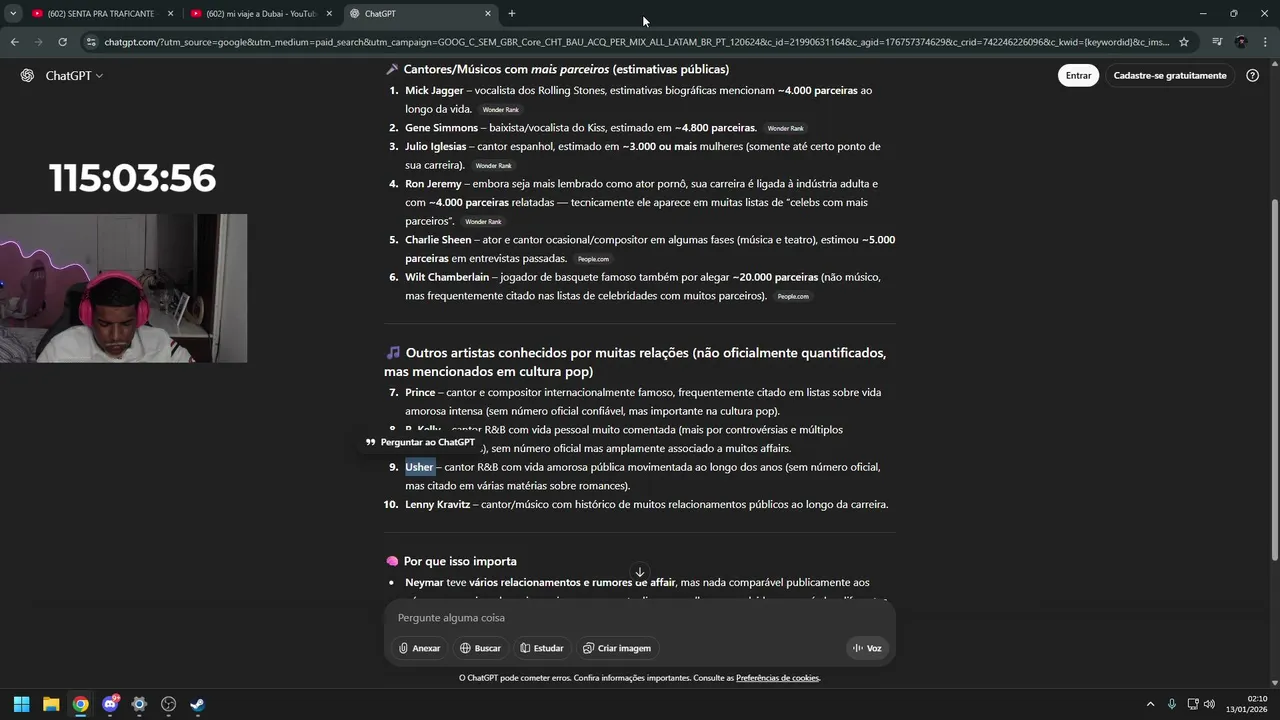Close the SENTA PRA TRAFICANTE tab

[x=170, y=14]
